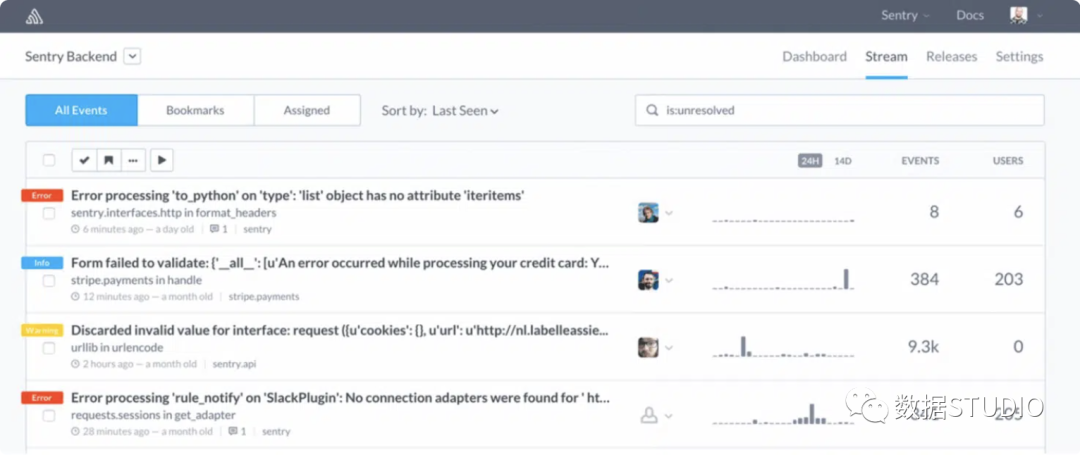Expand the Sentry Backend project dropdown
Screen dimensions: 1080x455
click(x=132, y=56)
